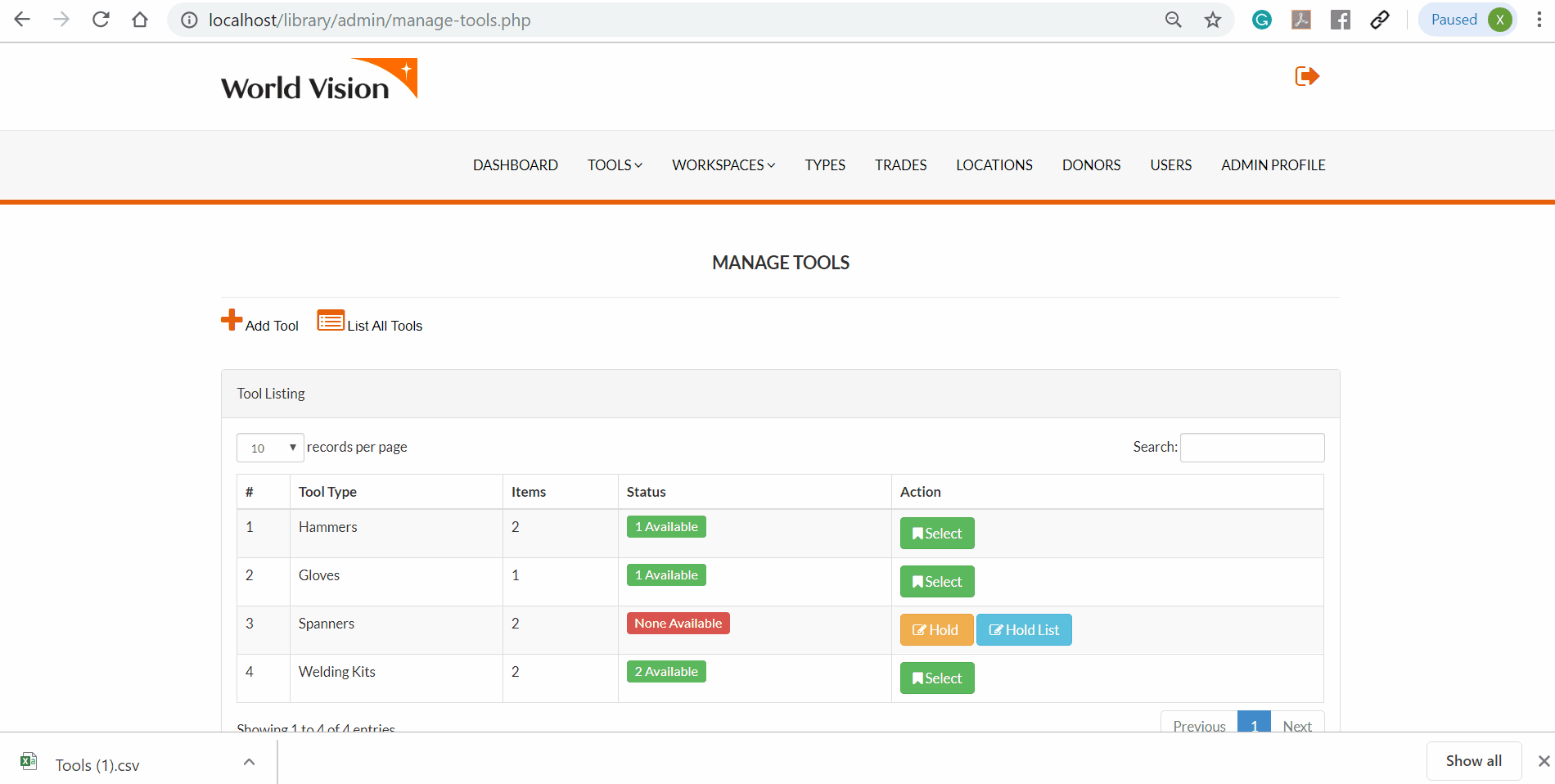View site information icon in address bar

(x=189, y=20)
